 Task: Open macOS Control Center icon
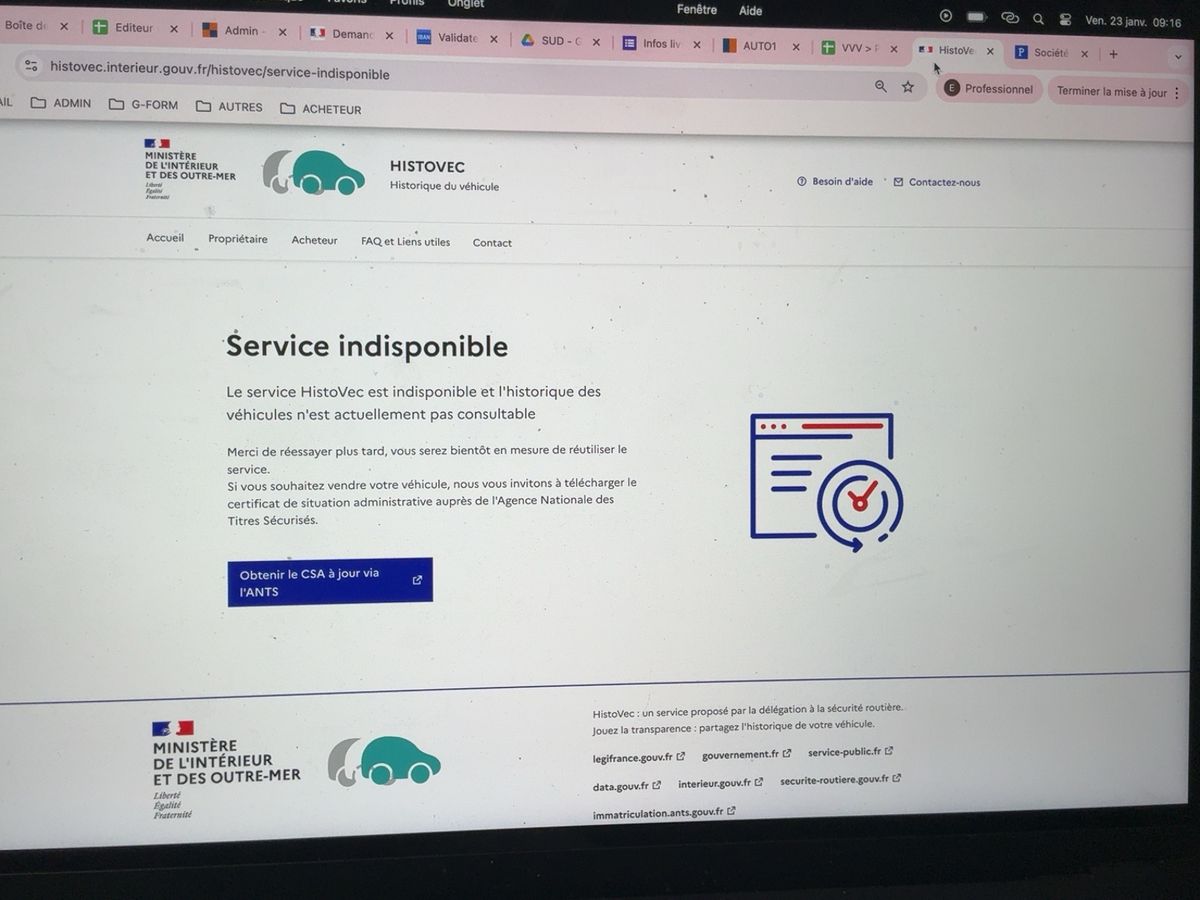coord(1065,19)
